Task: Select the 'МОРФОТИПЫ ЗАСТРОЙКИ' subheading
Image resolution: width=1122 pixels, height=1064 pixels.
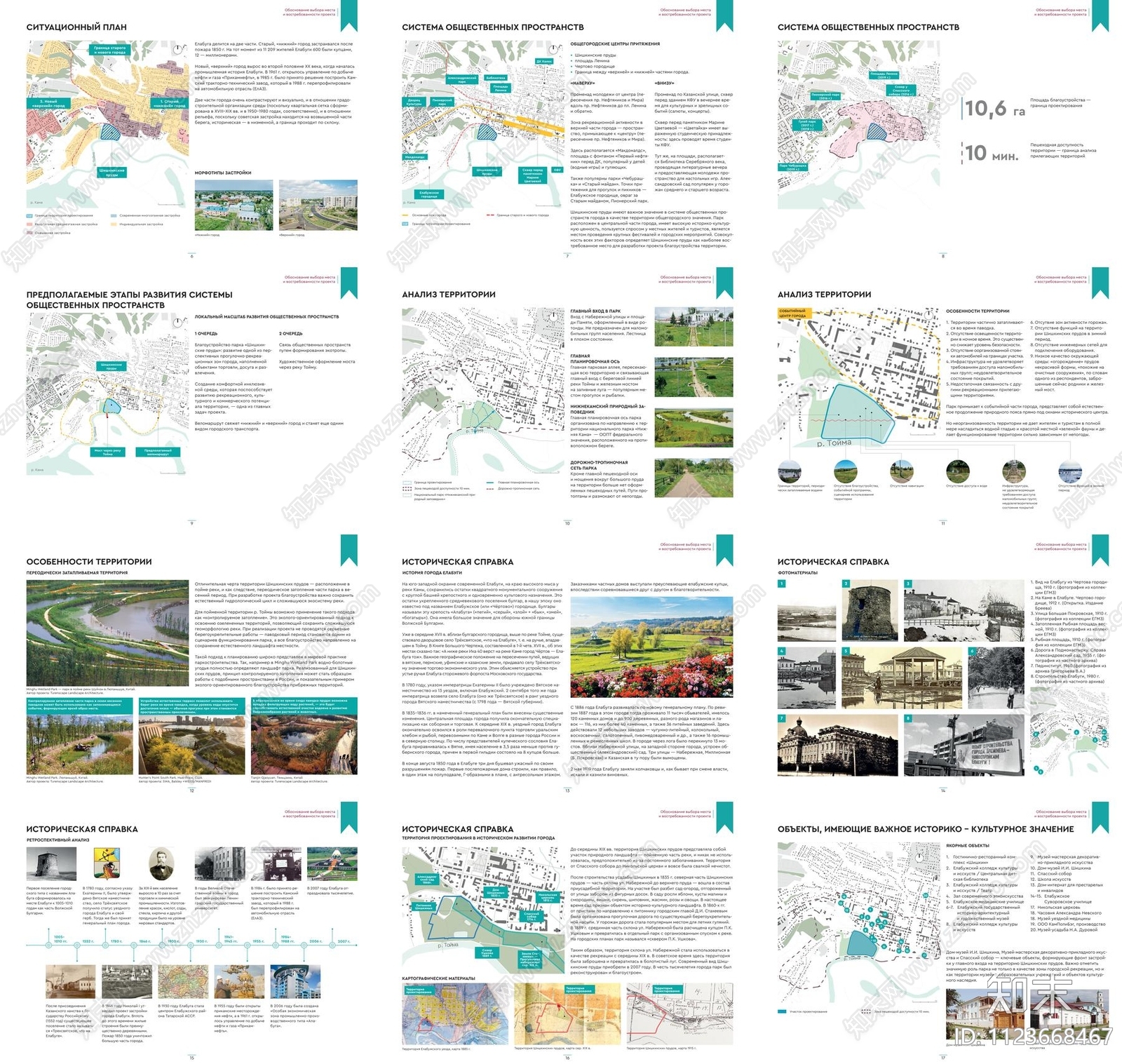Action: 222,173
